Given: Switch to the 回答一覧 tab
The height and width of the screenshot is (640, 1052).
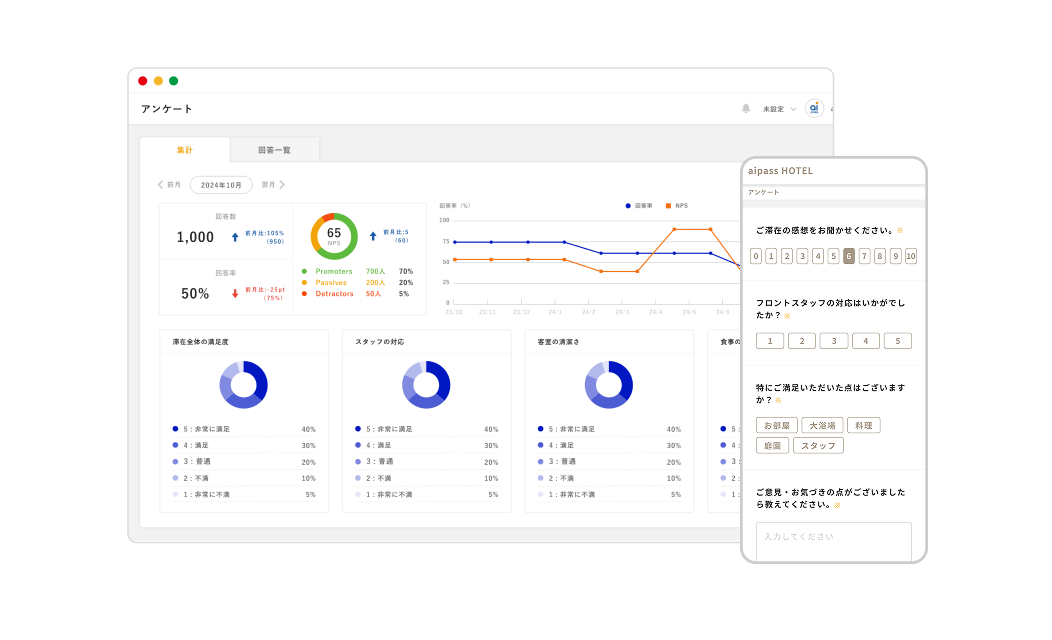Looking at the screenshot, I should (274, 150).
